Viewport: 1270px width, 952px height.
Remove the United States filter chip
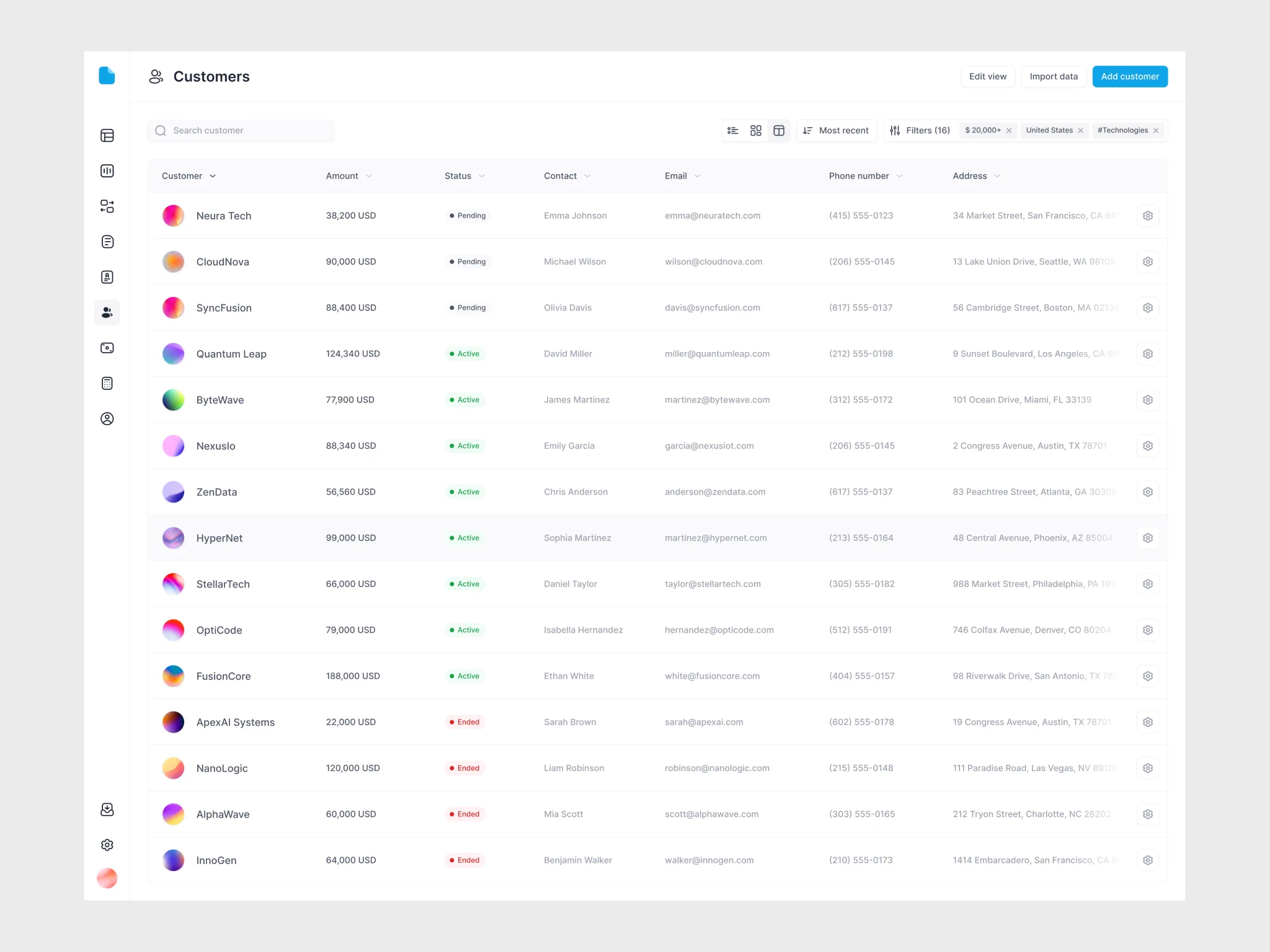coord(1080,131)
